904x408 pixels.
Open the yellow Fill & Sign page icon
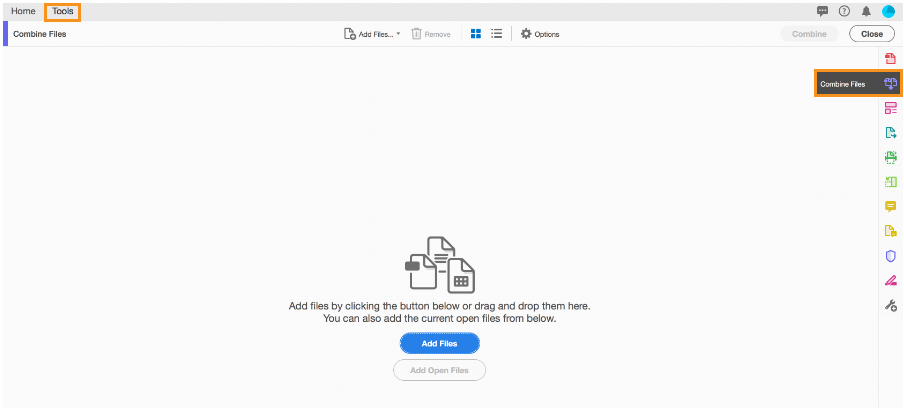tap(891, 231)
